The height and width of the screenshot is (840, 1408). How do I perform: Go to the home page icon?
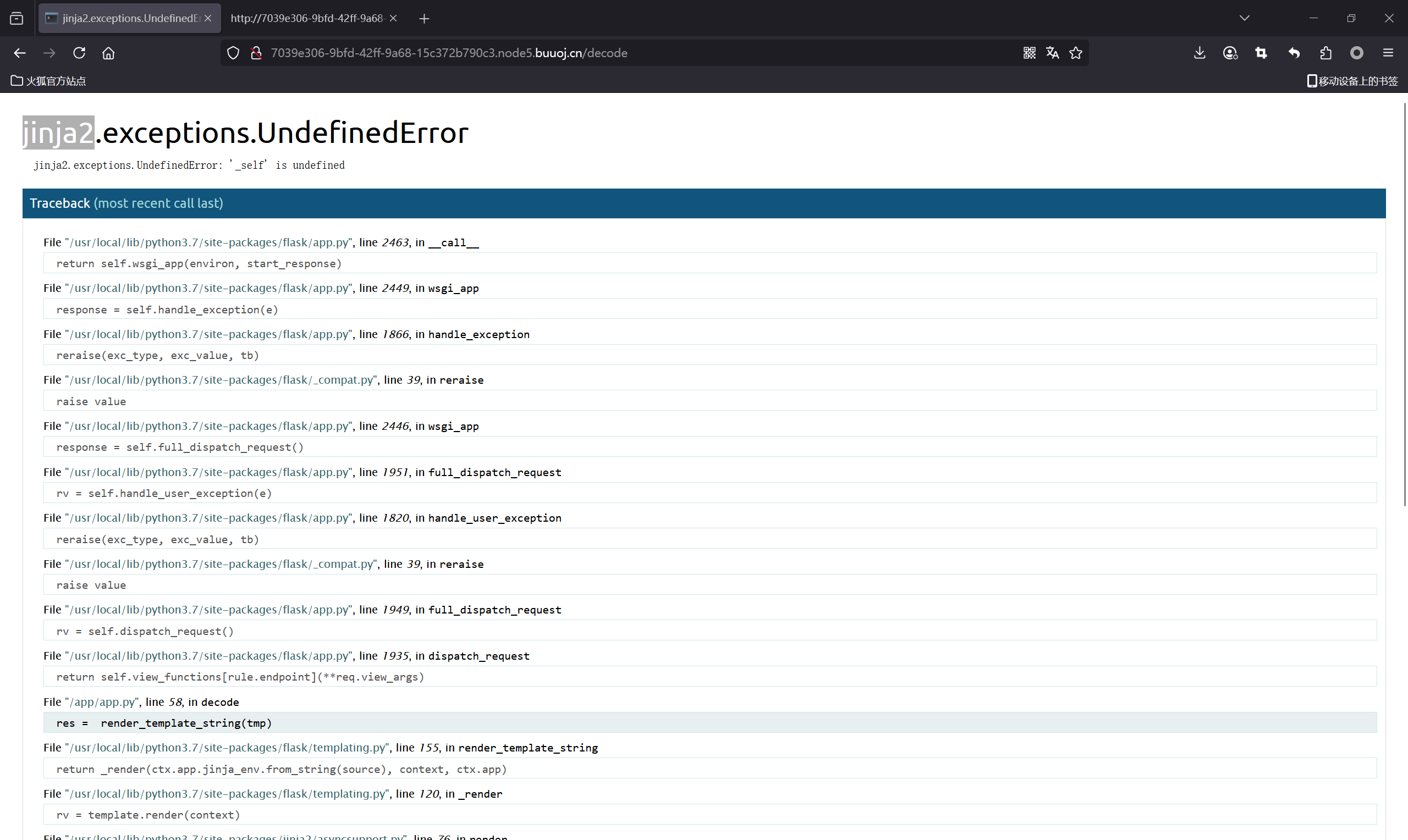(x=108, y=53)
